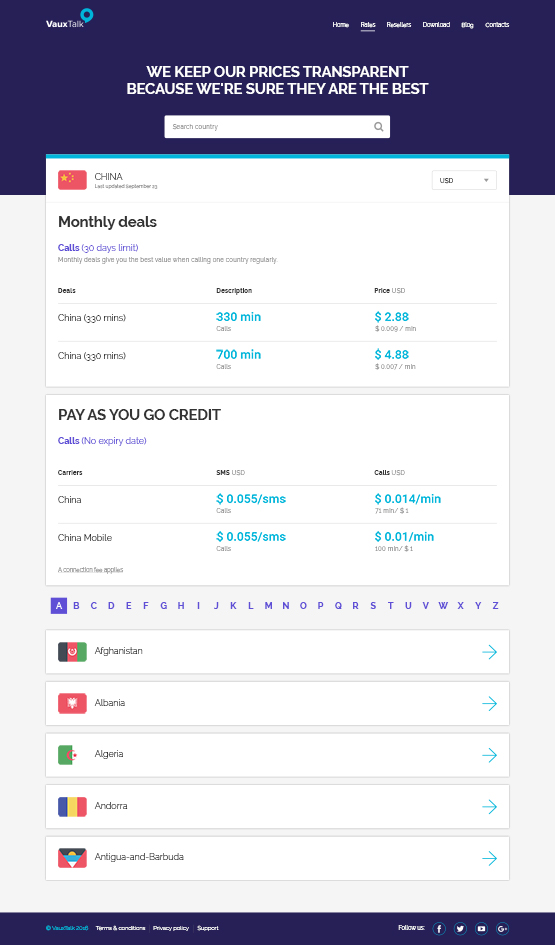Open Privacy policy footer link
The width and height of the screenshot is (555, 945).
171,928
